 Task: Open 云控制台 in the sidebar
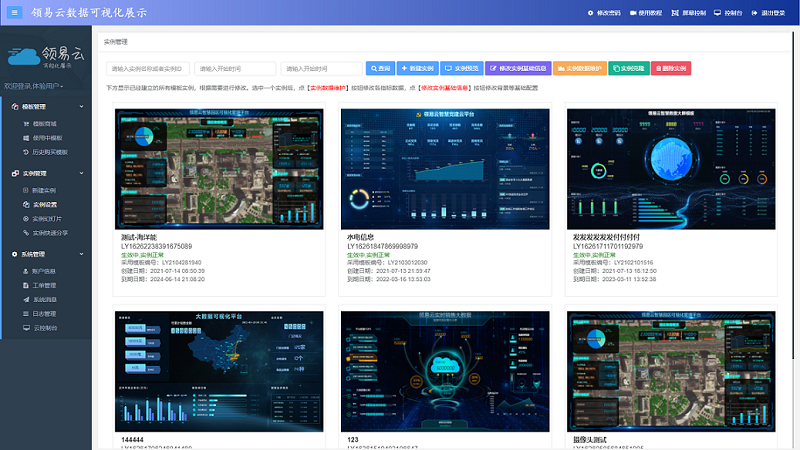coord(40,328)
